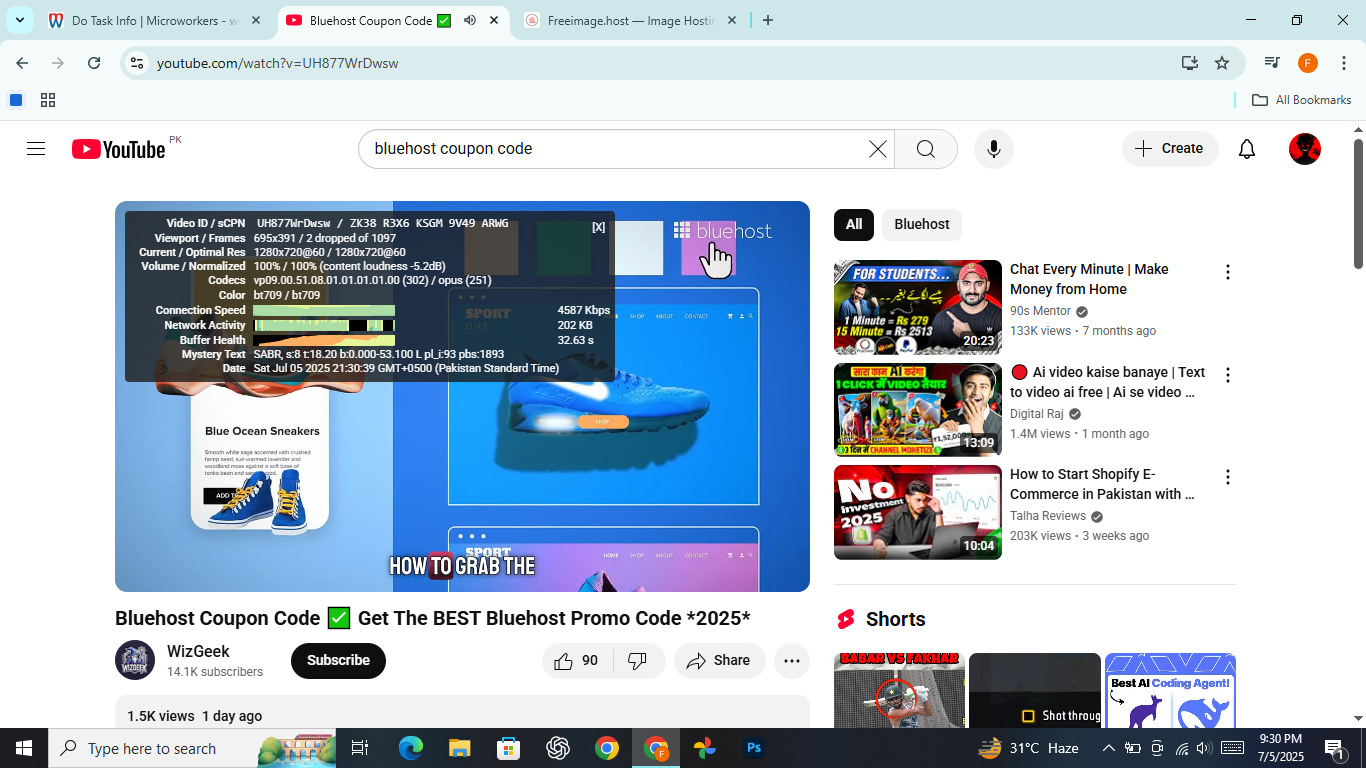The height and width of the screenshot is (768, 1366).
Task: Click the magnifier search button
Action: [926, 149]
